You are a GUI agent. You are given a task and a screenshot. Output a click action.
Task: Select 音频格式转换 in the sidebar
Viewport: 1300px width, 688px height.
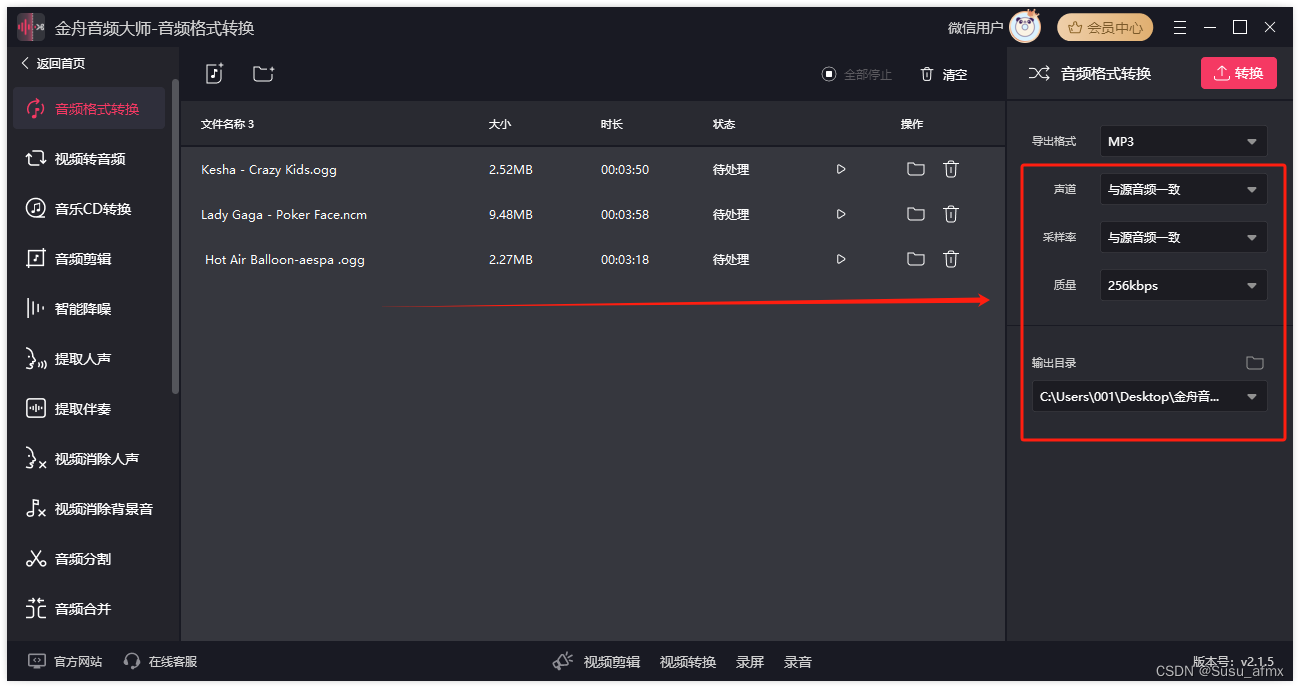coord(89,109)
